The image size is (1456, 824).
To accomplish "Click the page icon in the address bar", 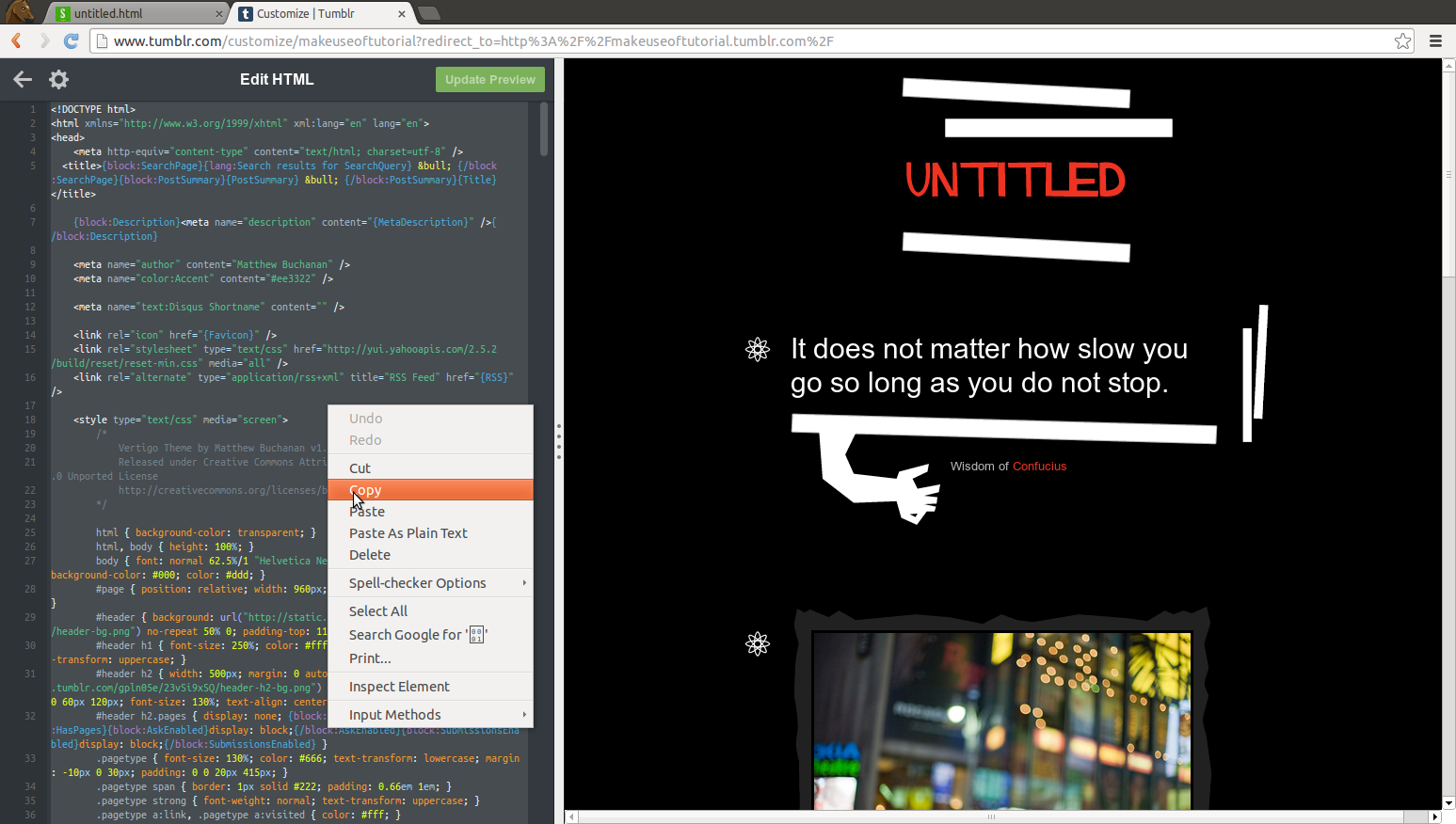I will pos(101,40).
